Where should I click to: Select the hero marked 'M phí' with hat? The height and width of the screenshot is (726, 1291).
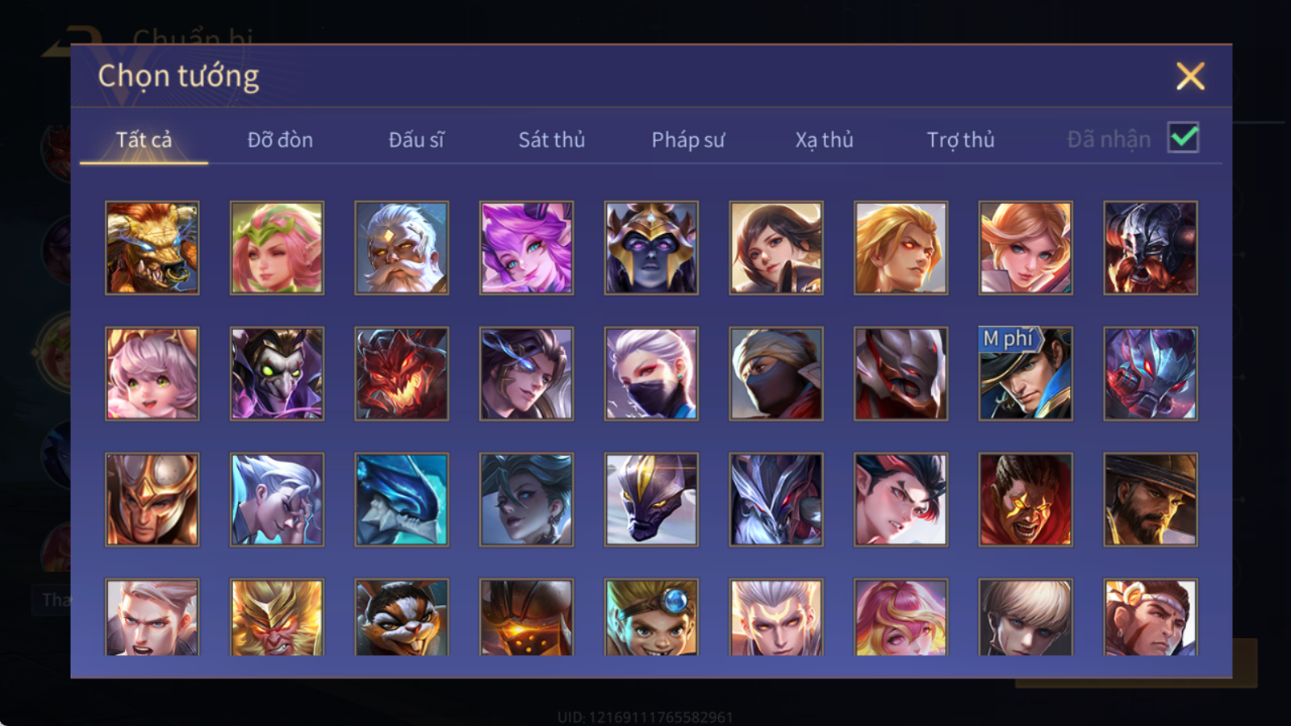coord(1025,374)
